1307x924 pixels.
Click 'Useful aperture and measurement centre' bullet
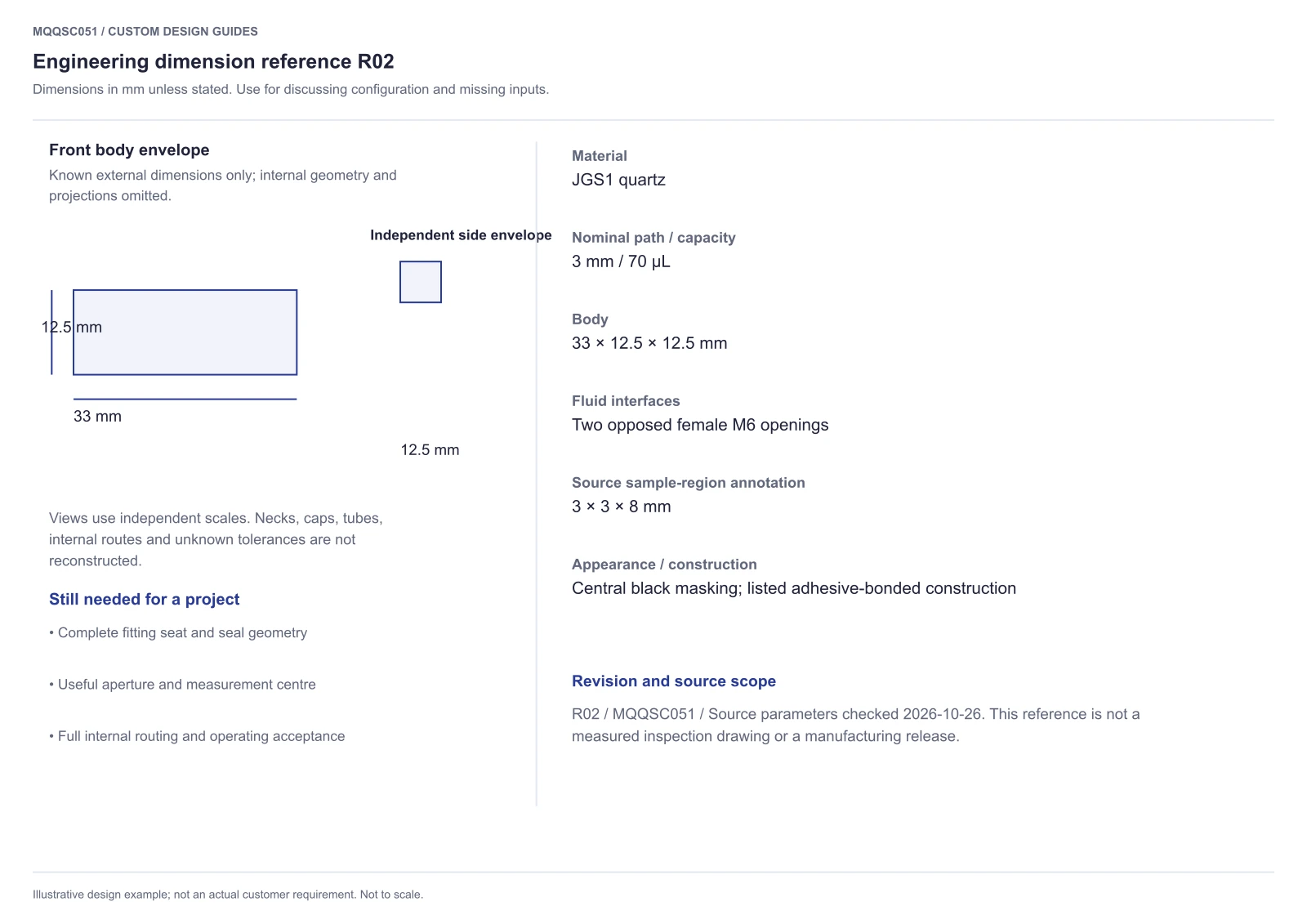(182, 685)
